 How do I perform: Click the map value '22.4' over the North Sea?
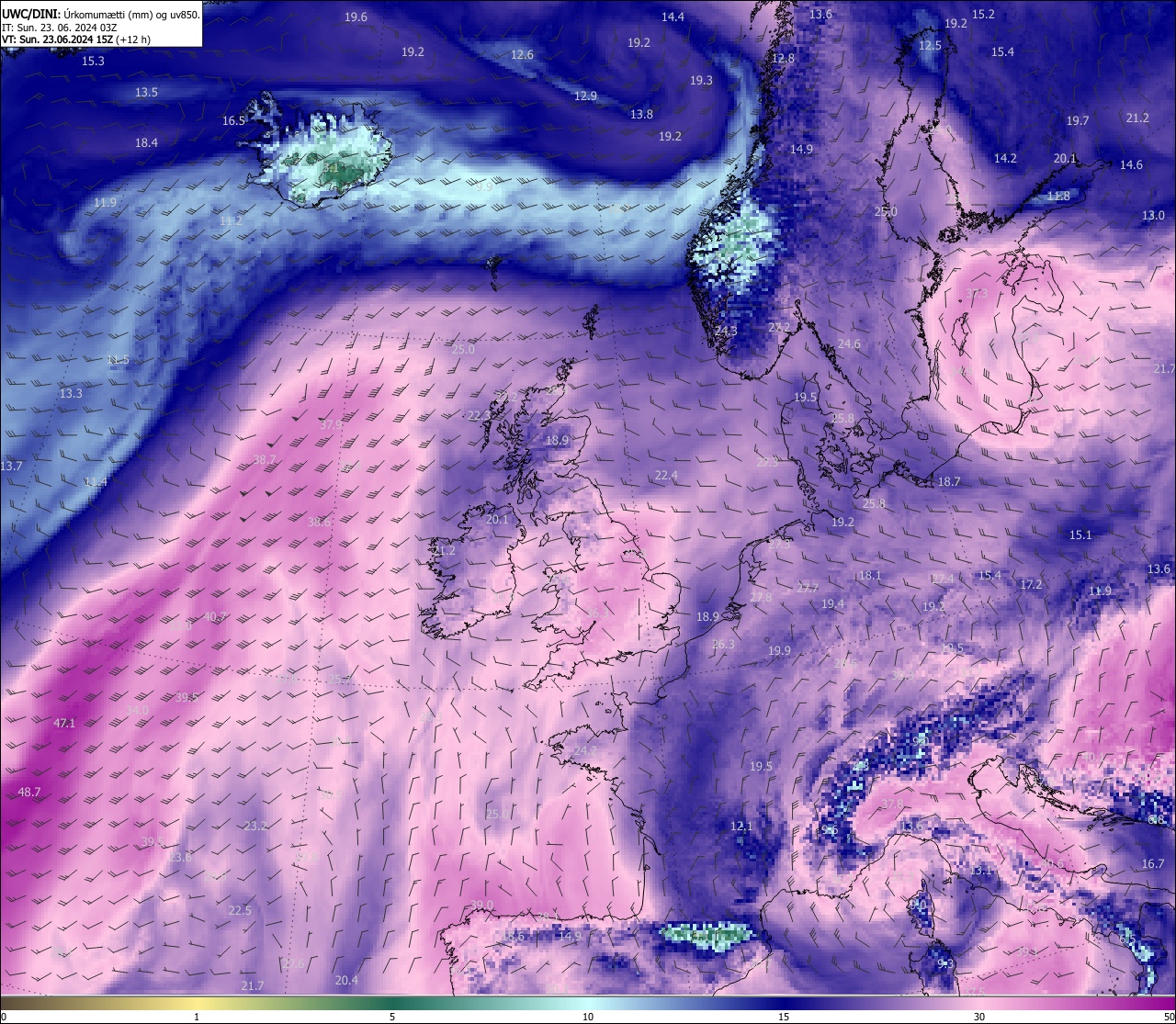[x=666, y=475]
